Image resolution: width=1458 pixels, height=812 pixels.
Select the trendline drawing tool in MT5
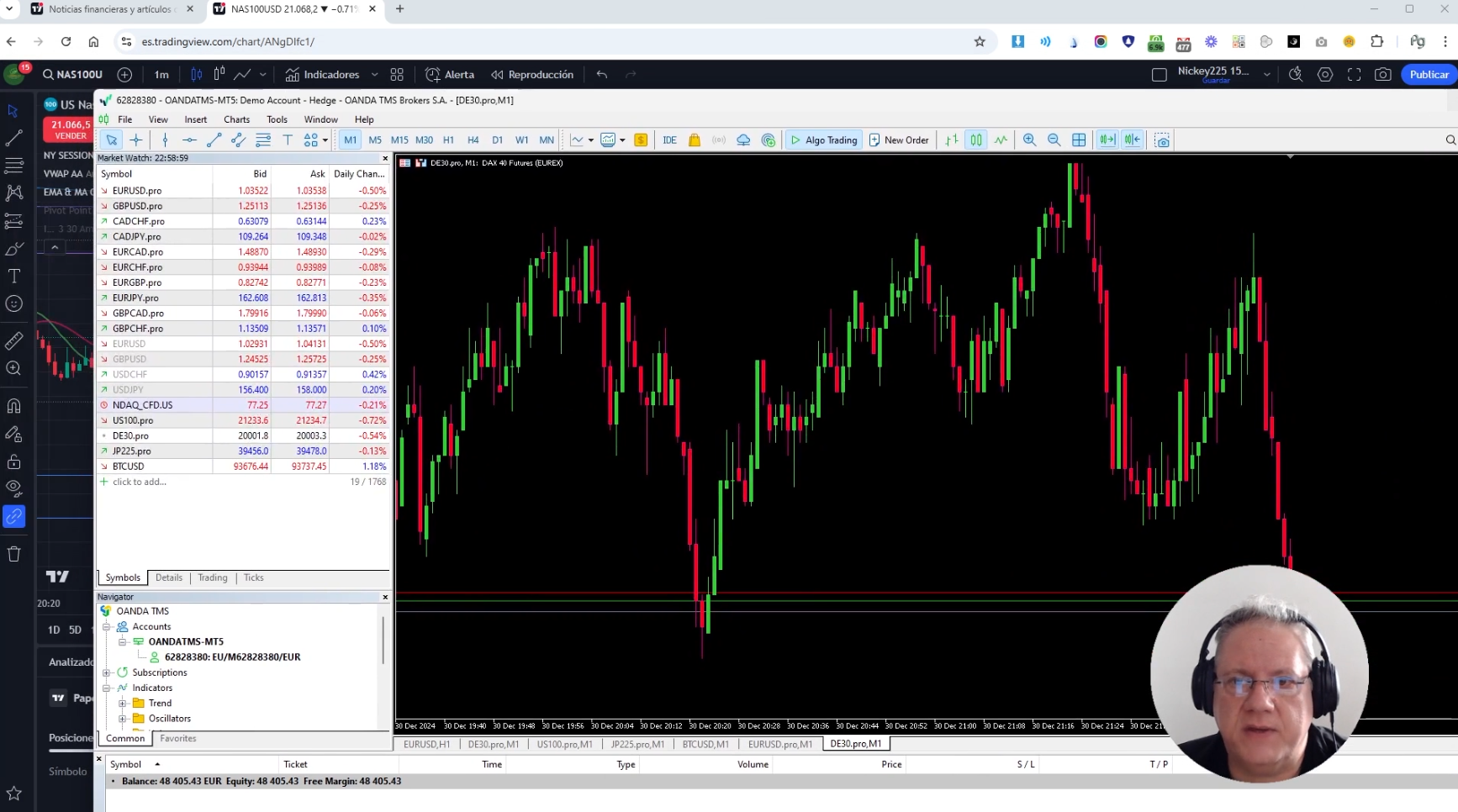pos(214,140)
